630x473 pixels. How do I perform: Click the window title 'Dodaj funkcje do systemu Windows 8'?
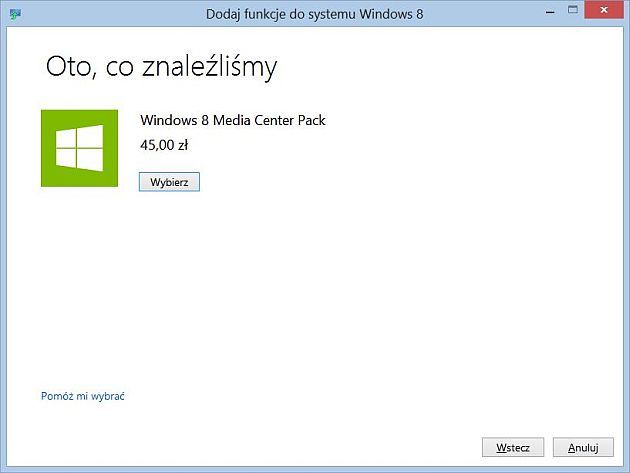(x=315, y=14)
